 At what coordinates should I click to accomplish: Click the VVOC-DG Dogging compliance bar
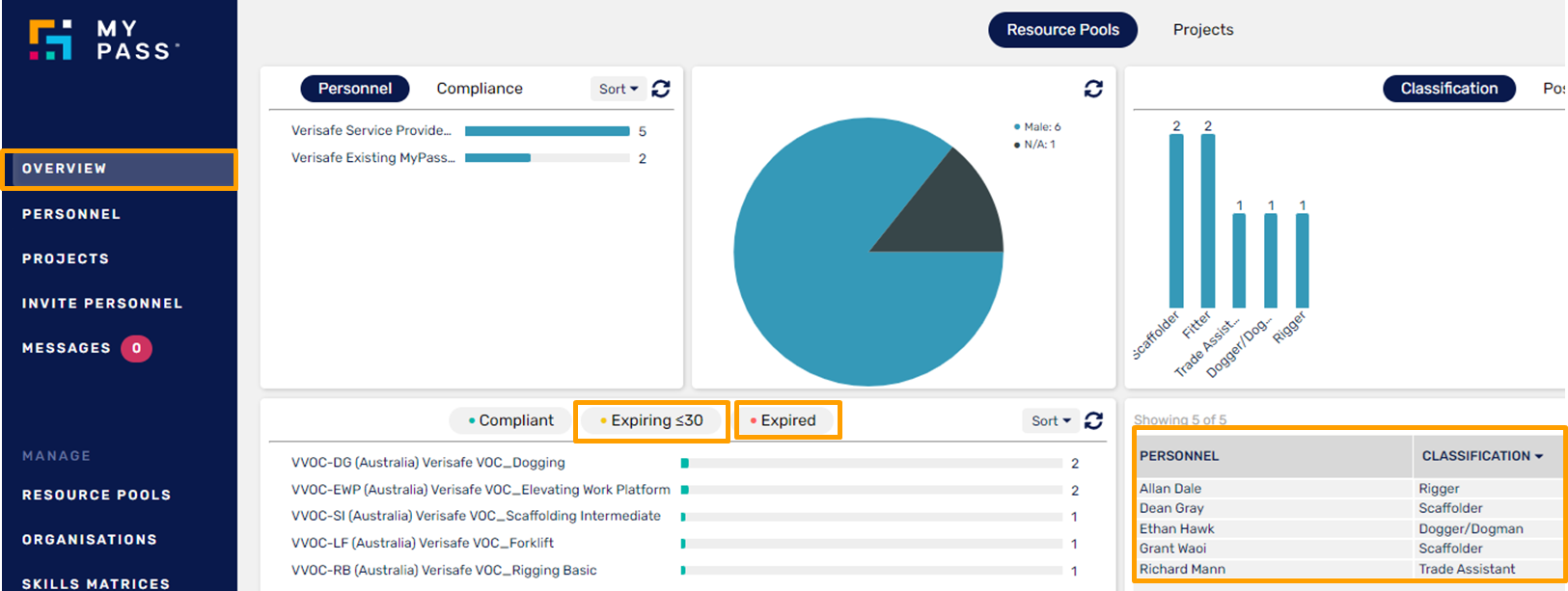tap(871, 464)
